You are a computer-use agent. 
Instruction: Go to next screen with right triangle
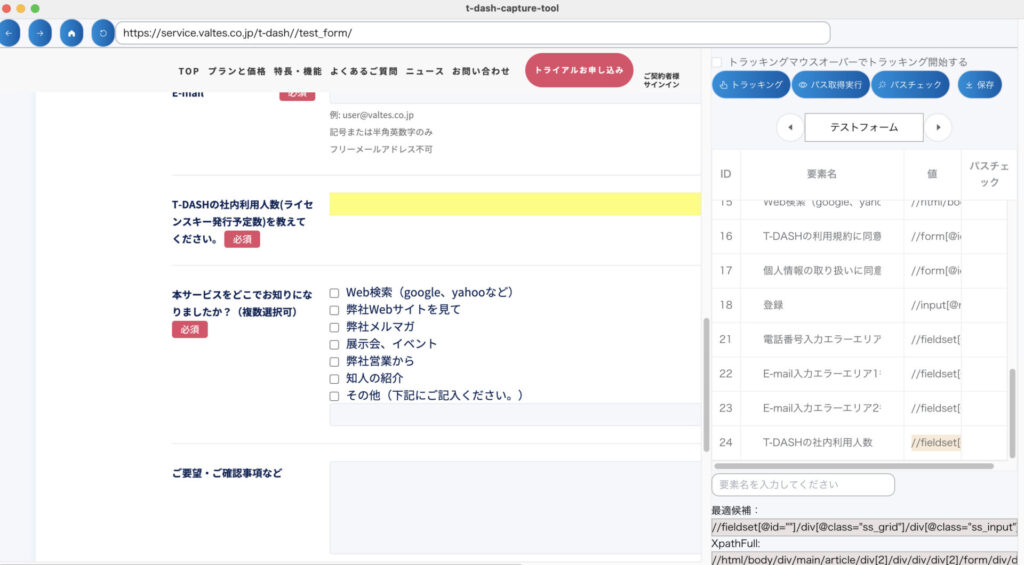tap(937, 128)
